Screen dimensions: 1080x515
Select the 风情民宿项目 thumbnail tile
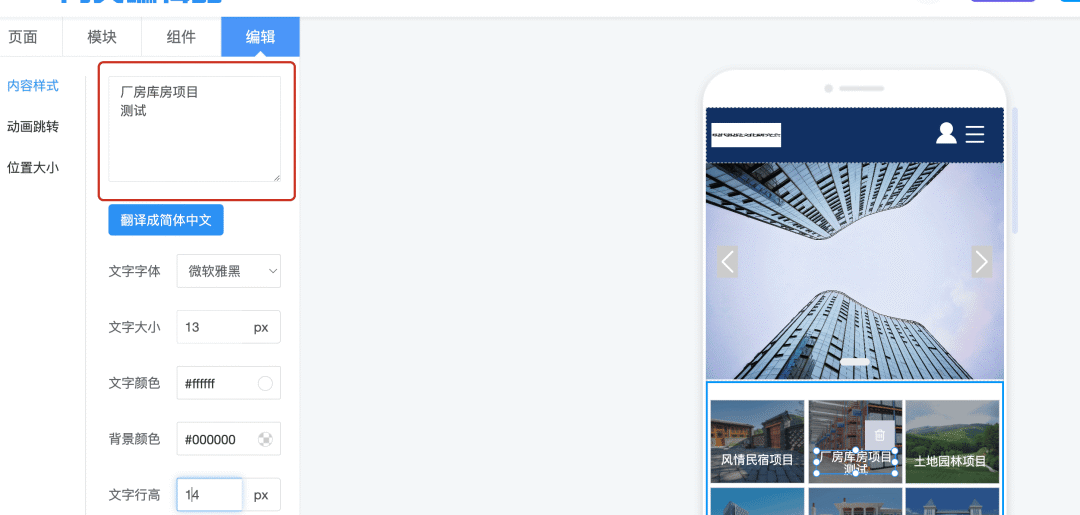[x=757, y=441]
